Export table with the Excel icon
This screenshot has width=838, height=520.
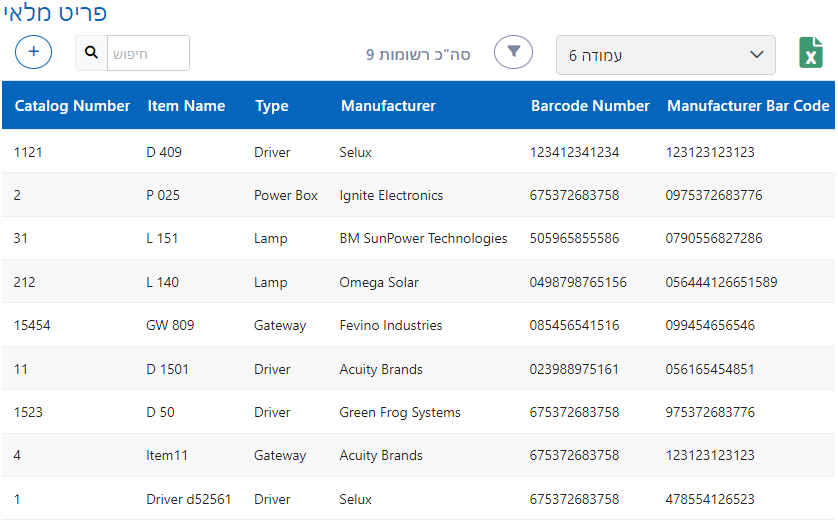pos(811,53)
